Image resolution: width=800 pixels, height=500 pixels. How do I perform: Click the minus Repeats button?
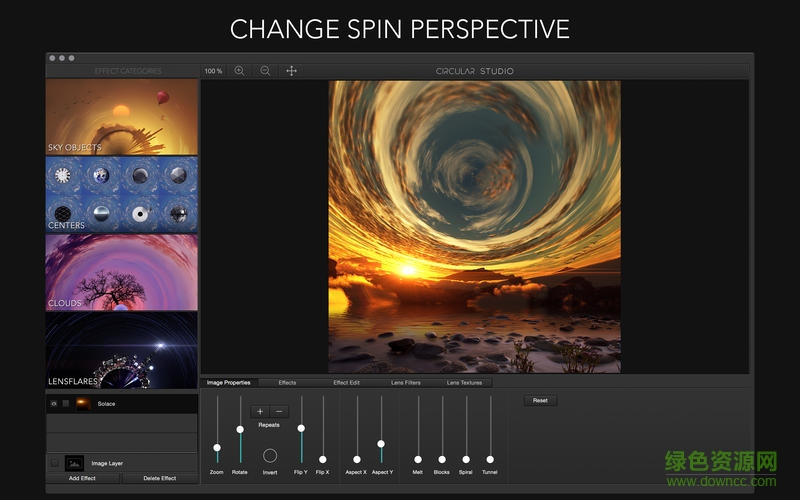click(x=279, y=411)
